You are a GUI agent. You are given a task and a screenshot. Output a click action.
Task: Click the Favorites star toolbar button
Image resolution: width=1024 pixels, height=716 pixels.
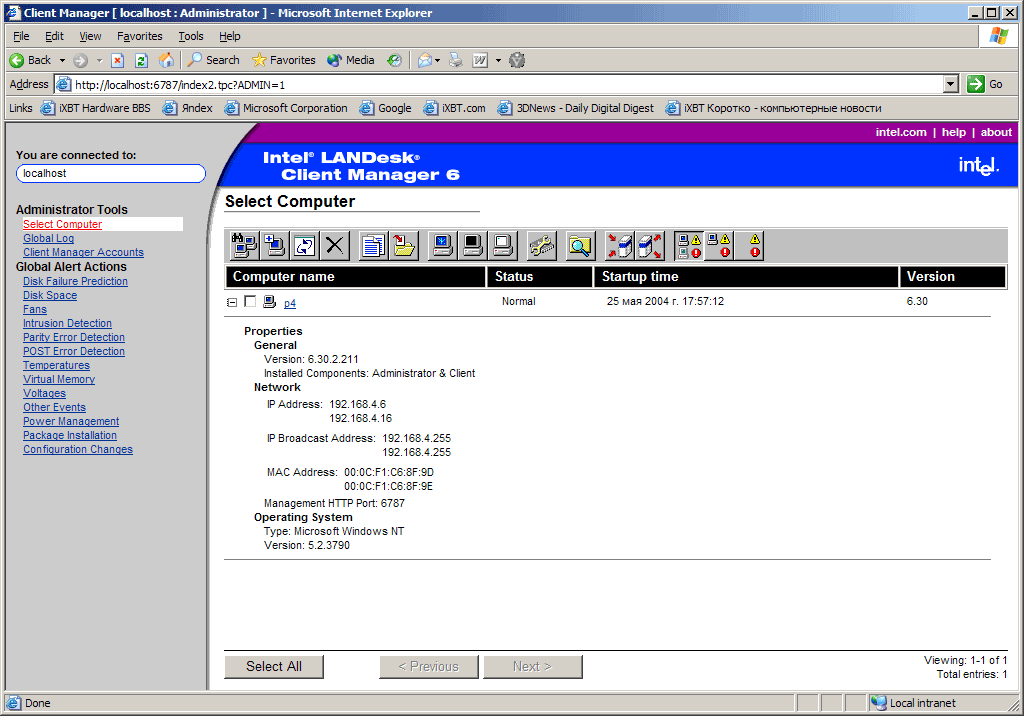point(283,60)
